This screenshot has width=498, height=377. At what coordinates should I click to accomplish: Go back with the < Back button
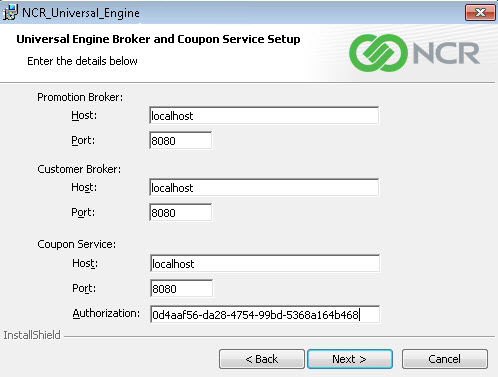point(262,359)
